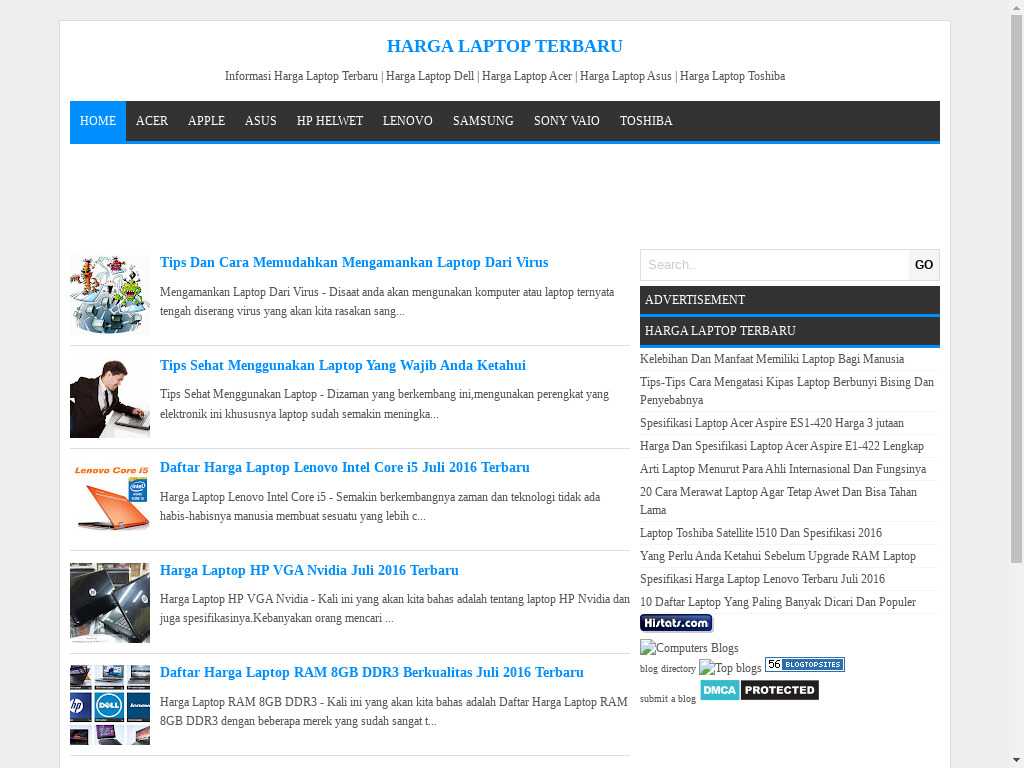The image size is (1024, 768).
Task: Open sidebar link Kelebihan Dan Manfaat Memiliki Laptop
Action: coord(772,359)
